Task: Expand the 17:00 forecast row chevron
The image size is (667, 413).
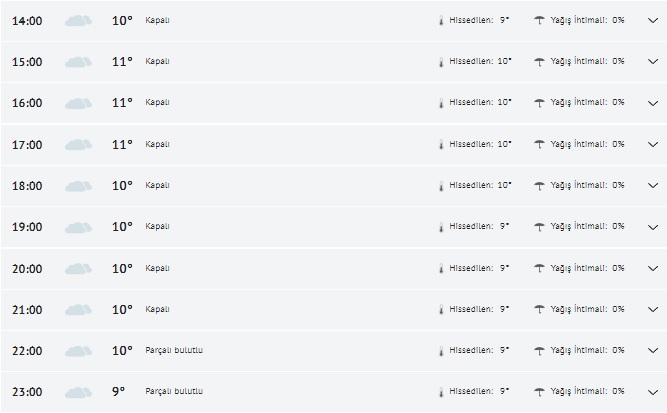Action: (x=653, y=145)
